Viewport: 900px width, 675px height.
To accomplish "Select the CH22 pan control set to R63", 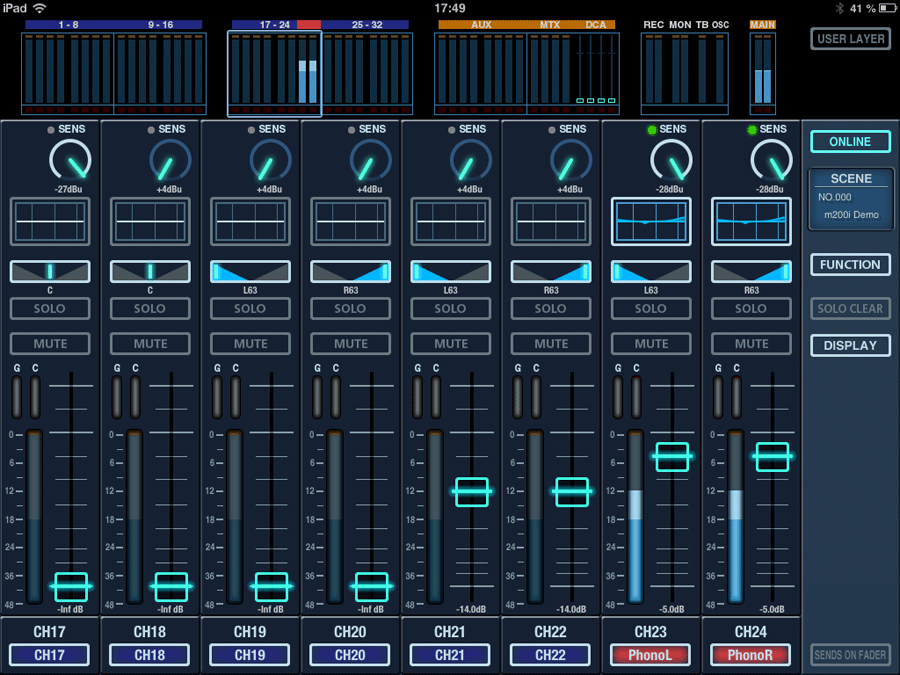I will [x=550, y=271].
